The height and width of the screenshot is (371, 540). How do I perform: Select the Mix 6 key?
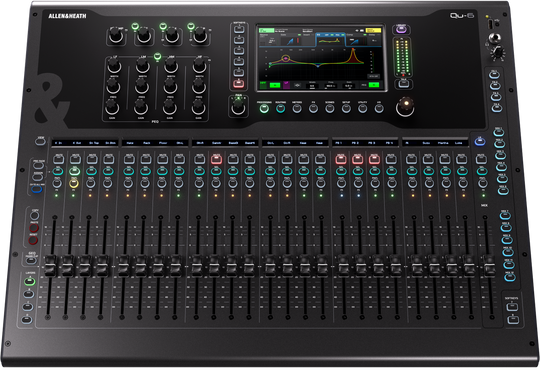[503, 190]
